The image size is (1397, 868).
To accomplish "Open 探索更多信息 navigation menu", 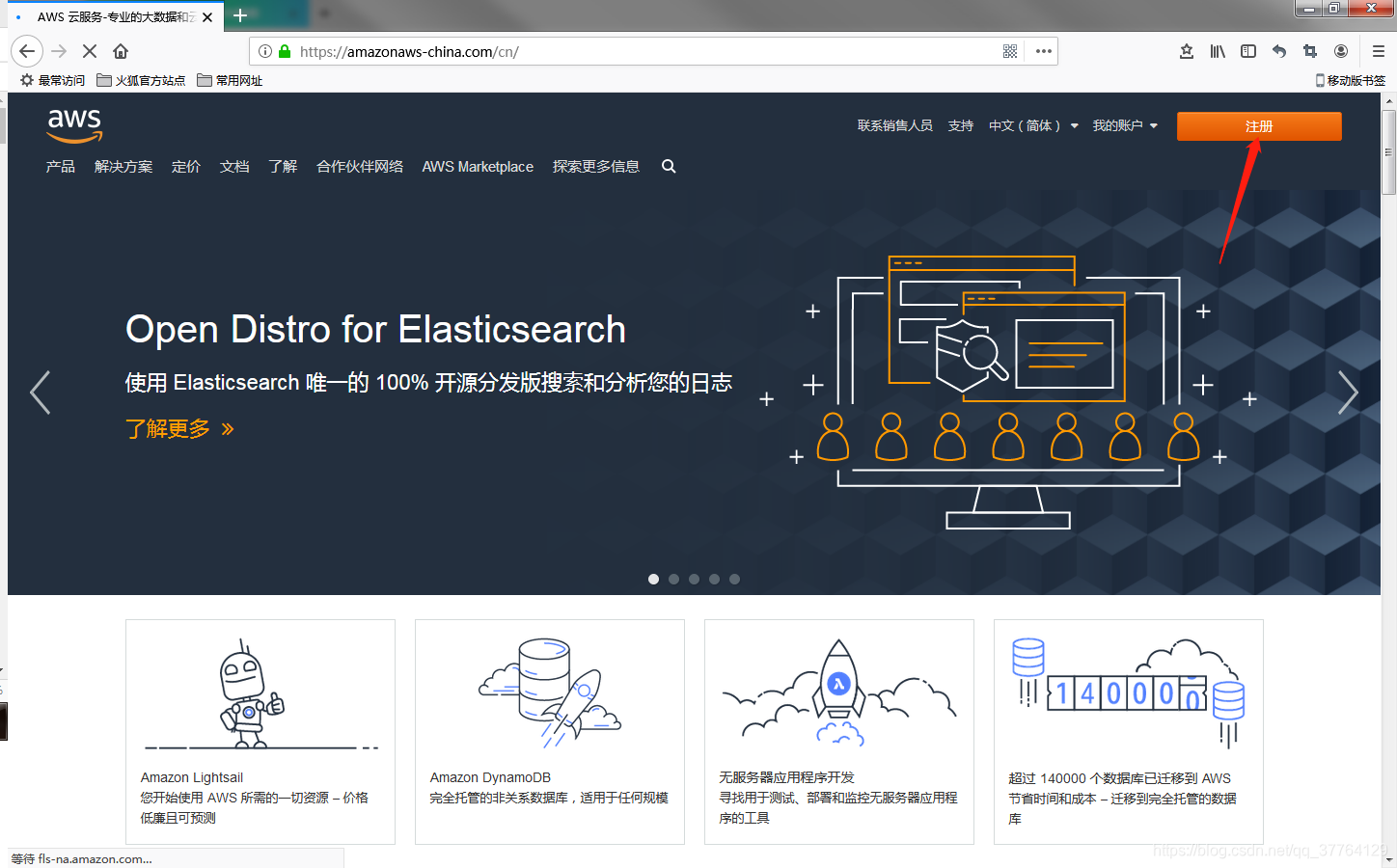I will (596, 166).
